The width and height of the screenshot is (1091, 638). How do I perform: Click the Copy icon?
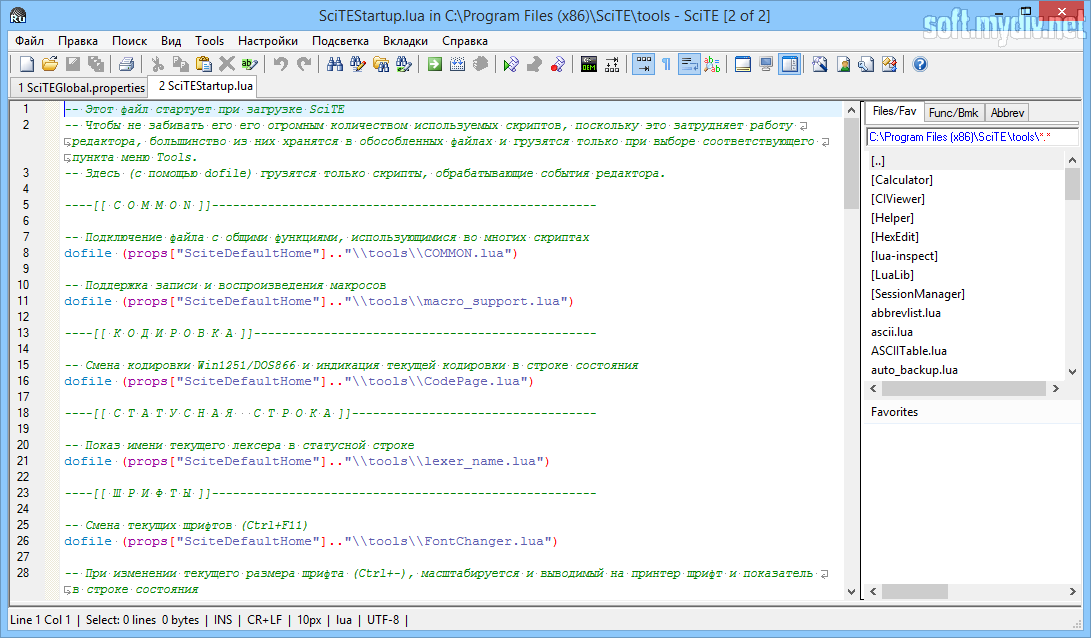[180, 65]
